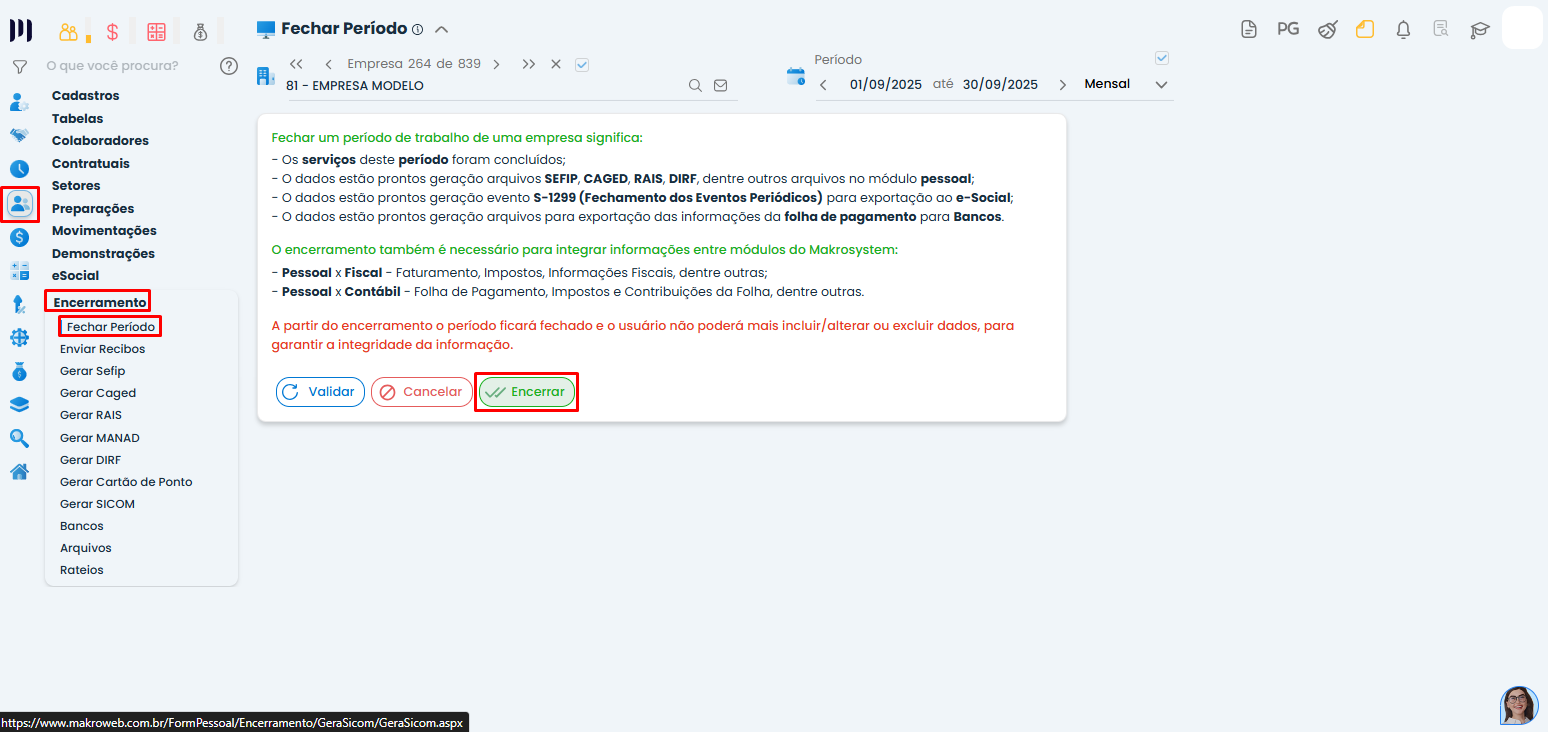The height and width of the screenshot is (732, 1548).
Task: Open the arrow-up pencil sidebar icon
Action: pyautogui.click(x=19, y=304)
